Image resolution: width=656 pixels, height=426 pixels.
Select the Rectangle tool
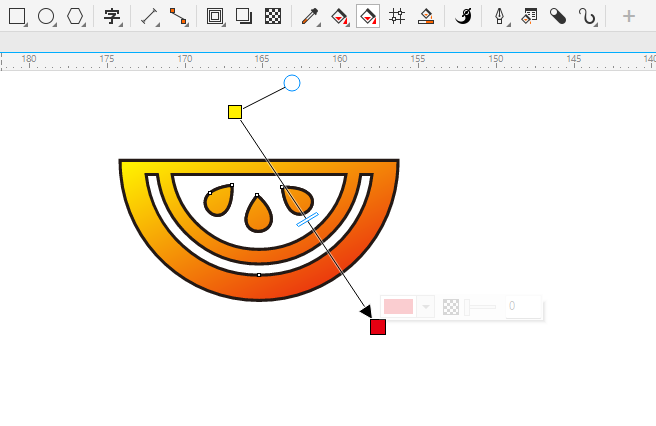(17, 16)
